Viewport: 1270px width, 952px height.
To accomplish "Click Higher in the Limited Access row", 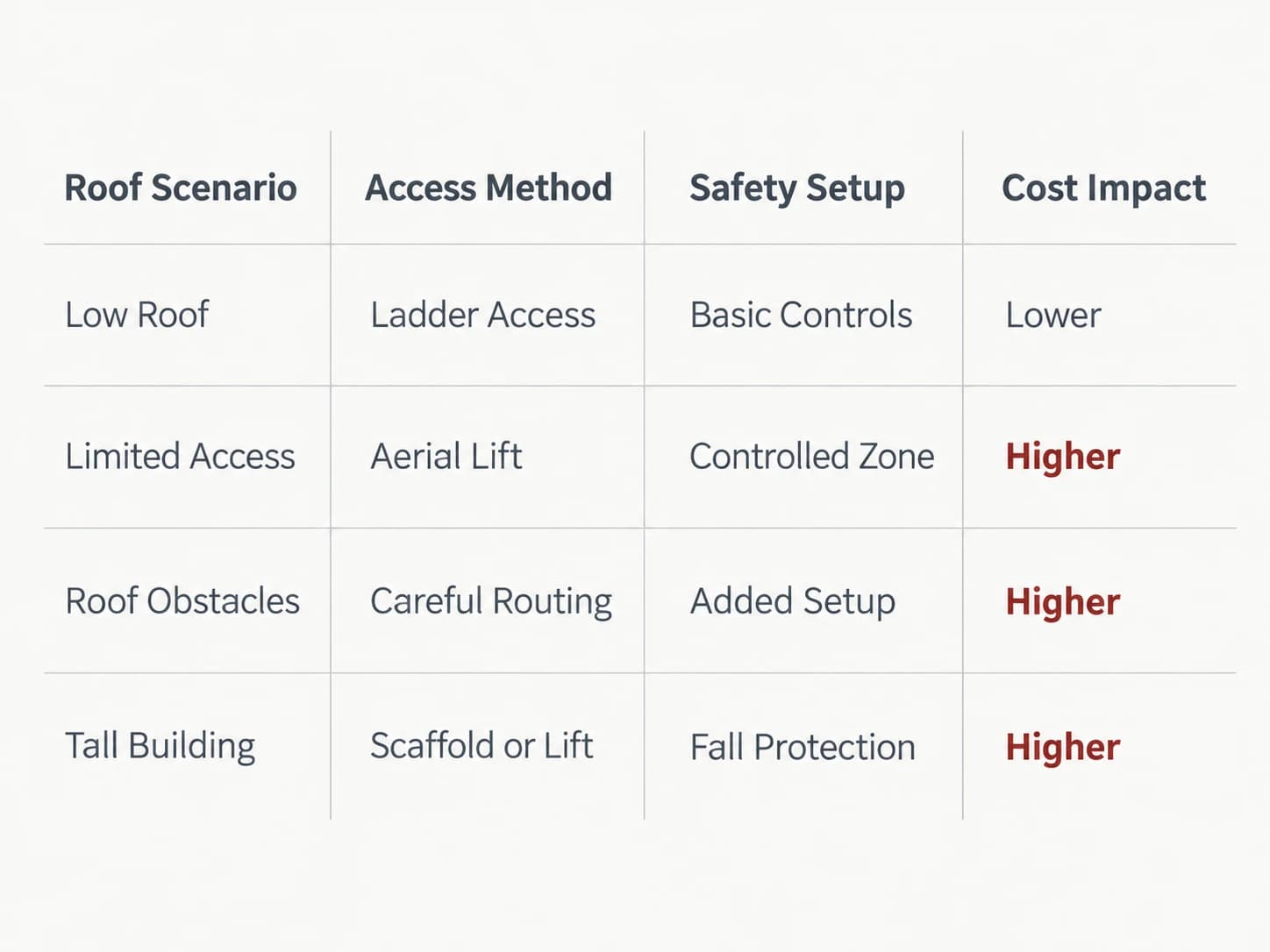I will [x=1063, y=458].
